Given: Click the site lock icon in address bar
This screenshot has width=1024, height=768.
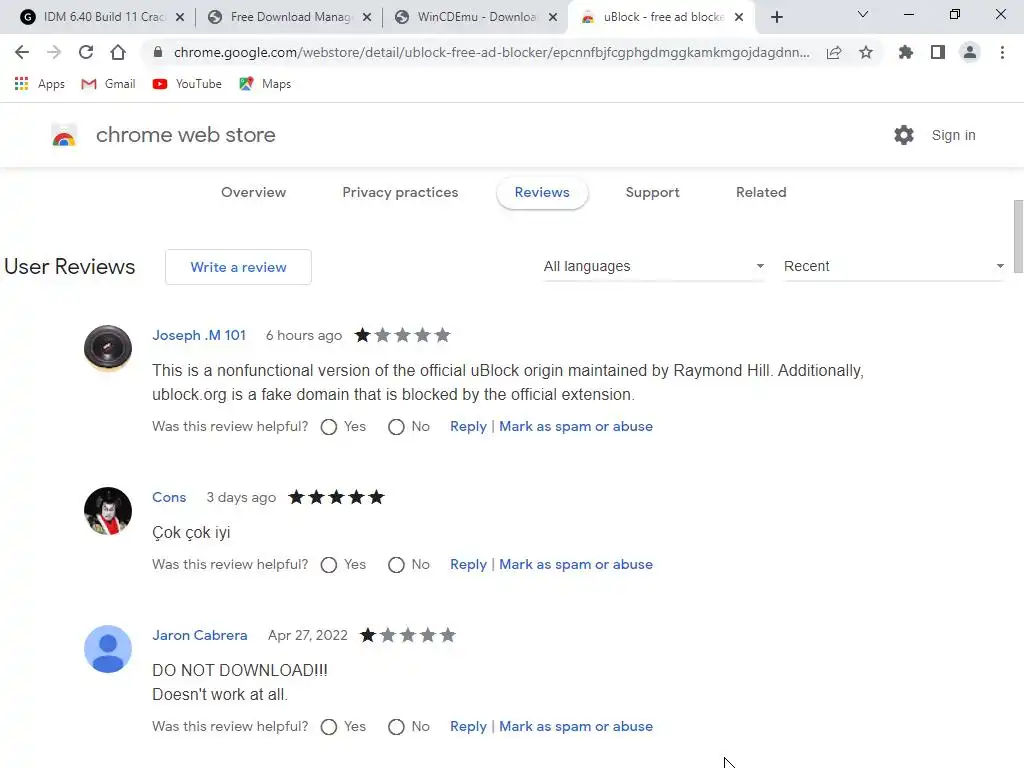Looking at the screenshot, I should click(x=157, y=52).
